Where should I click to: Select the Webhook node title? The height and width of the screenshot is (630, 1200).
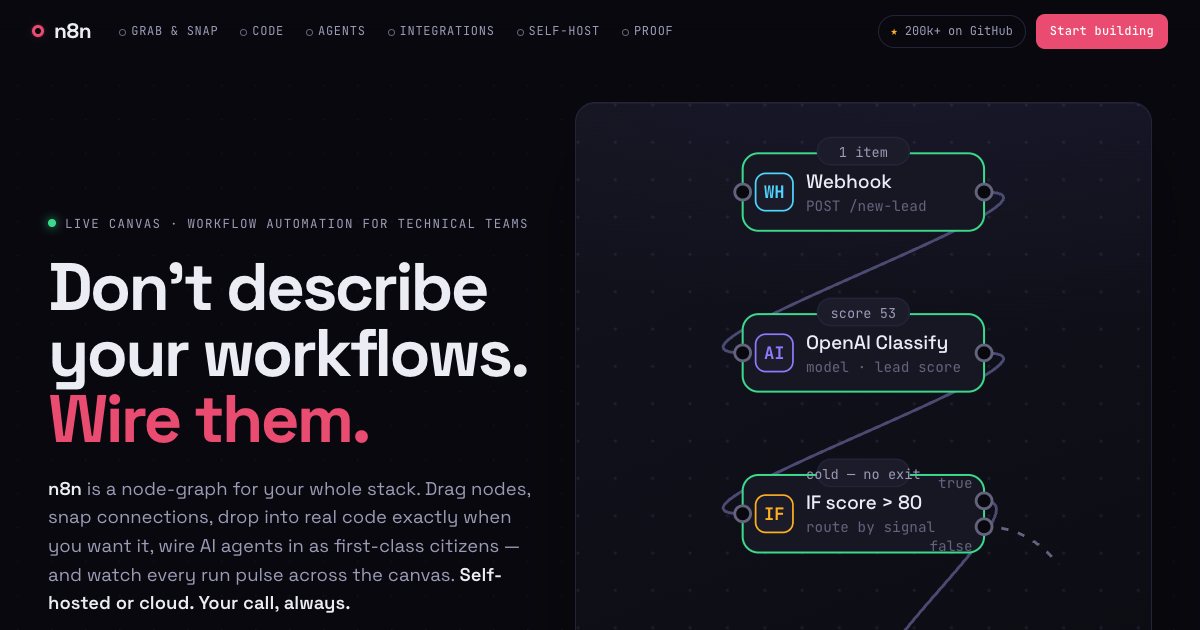point(848,182)
